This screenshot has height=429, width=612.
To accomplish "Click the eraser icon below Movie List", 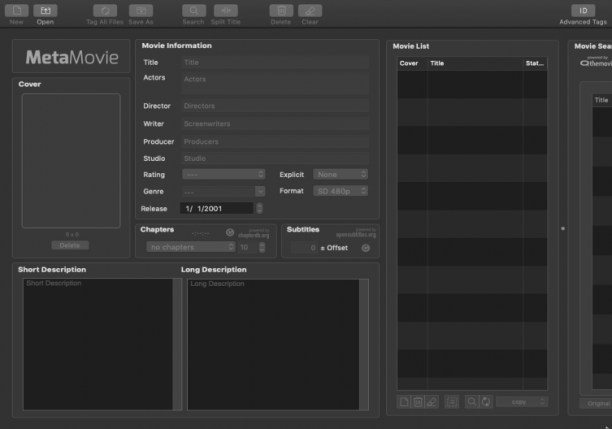I will [x=432, y=402].
